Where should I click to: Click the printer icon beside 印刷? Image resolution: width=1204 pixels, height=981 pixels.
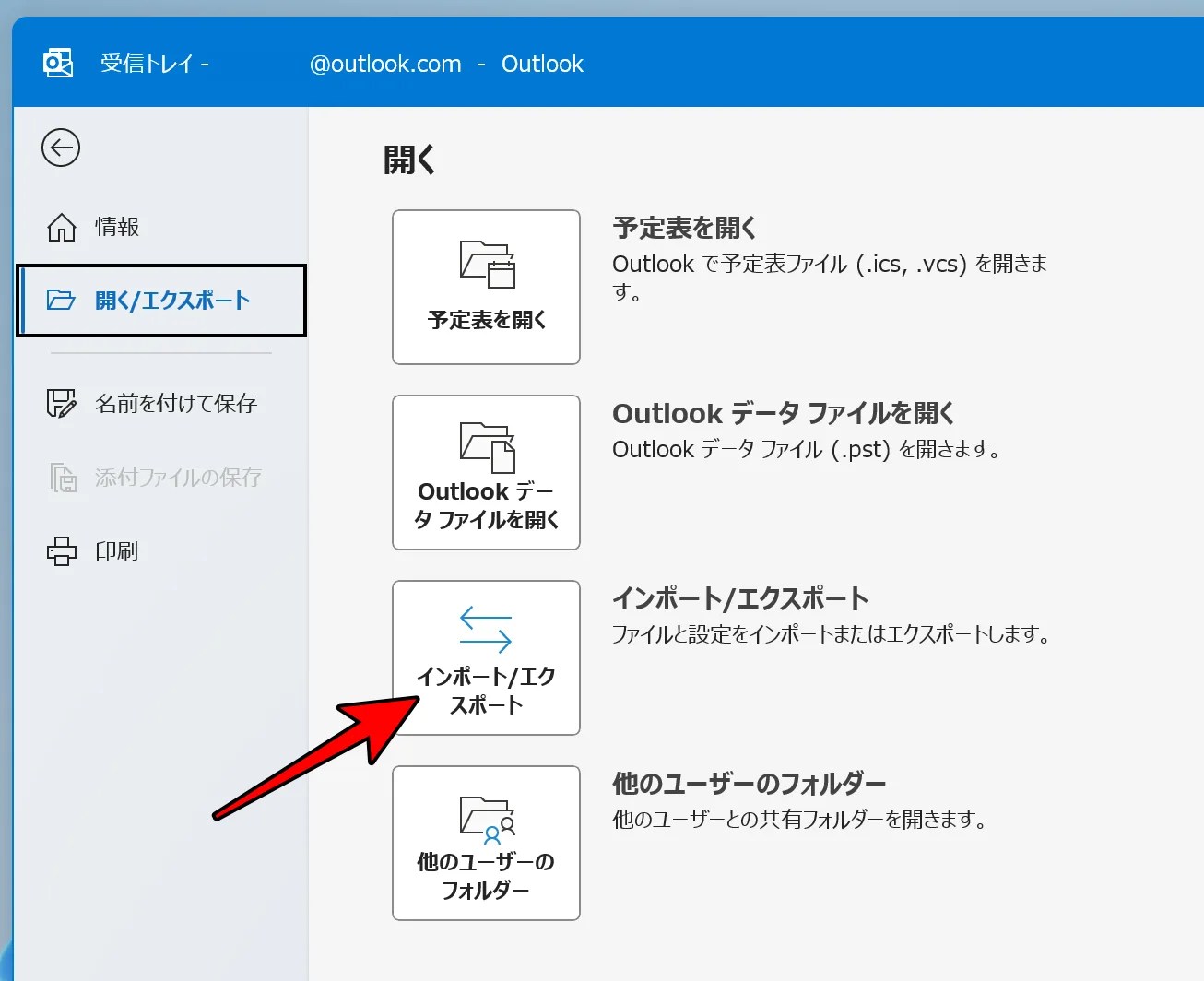point(62,551)
